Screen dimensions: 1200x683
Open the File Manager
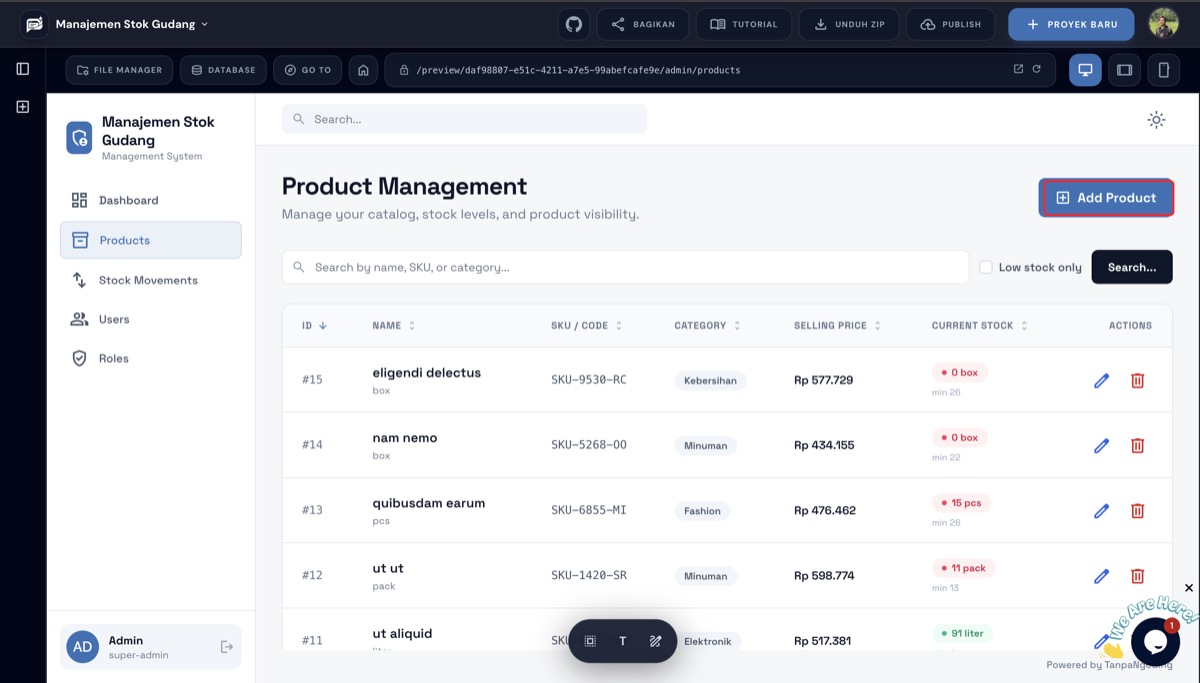(119, 70)
